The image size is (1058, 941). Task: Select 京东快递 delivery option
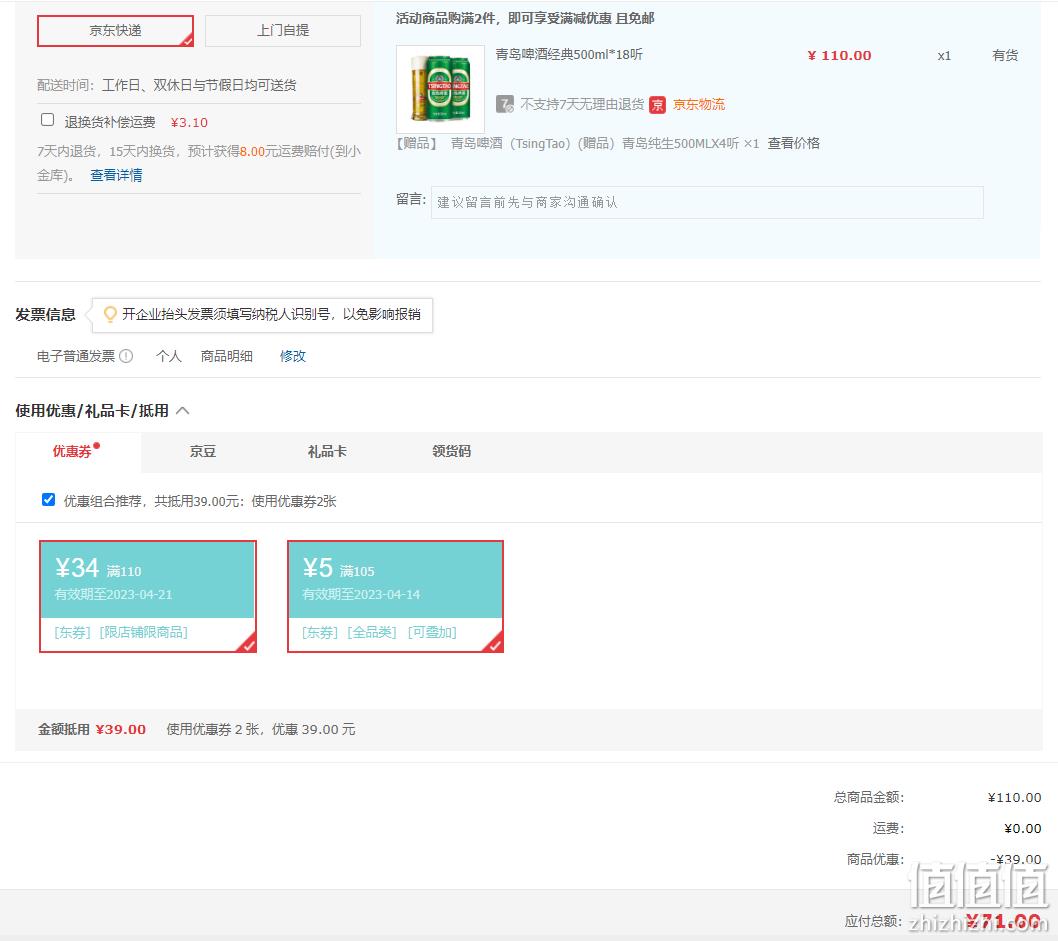(x=115, y=31)
